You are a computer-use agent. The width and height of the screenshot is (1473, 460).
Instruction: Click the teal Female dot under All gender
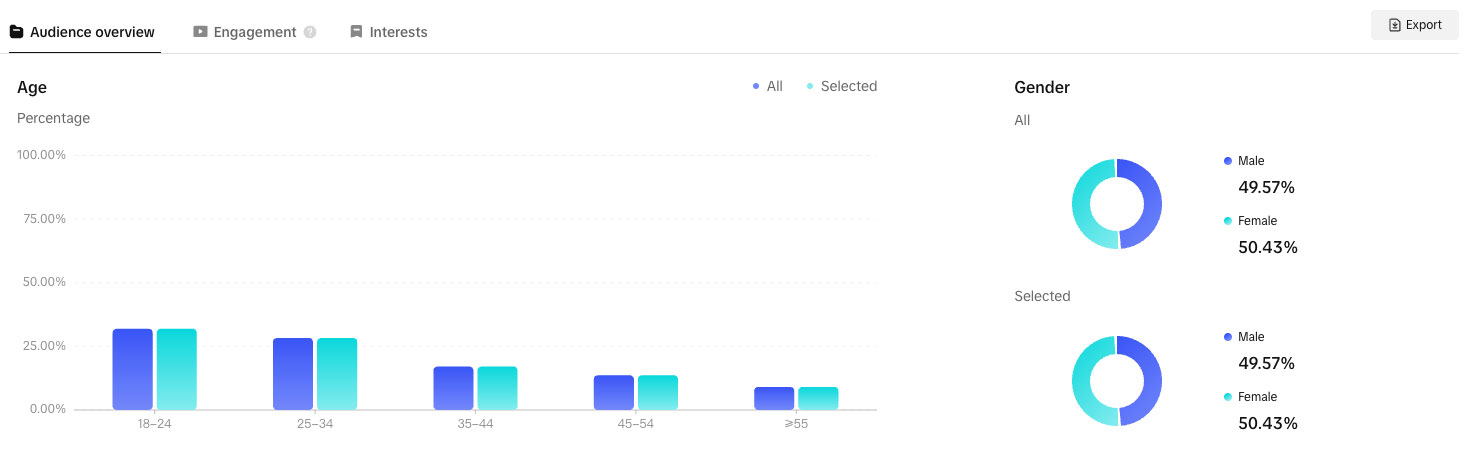1228,221
